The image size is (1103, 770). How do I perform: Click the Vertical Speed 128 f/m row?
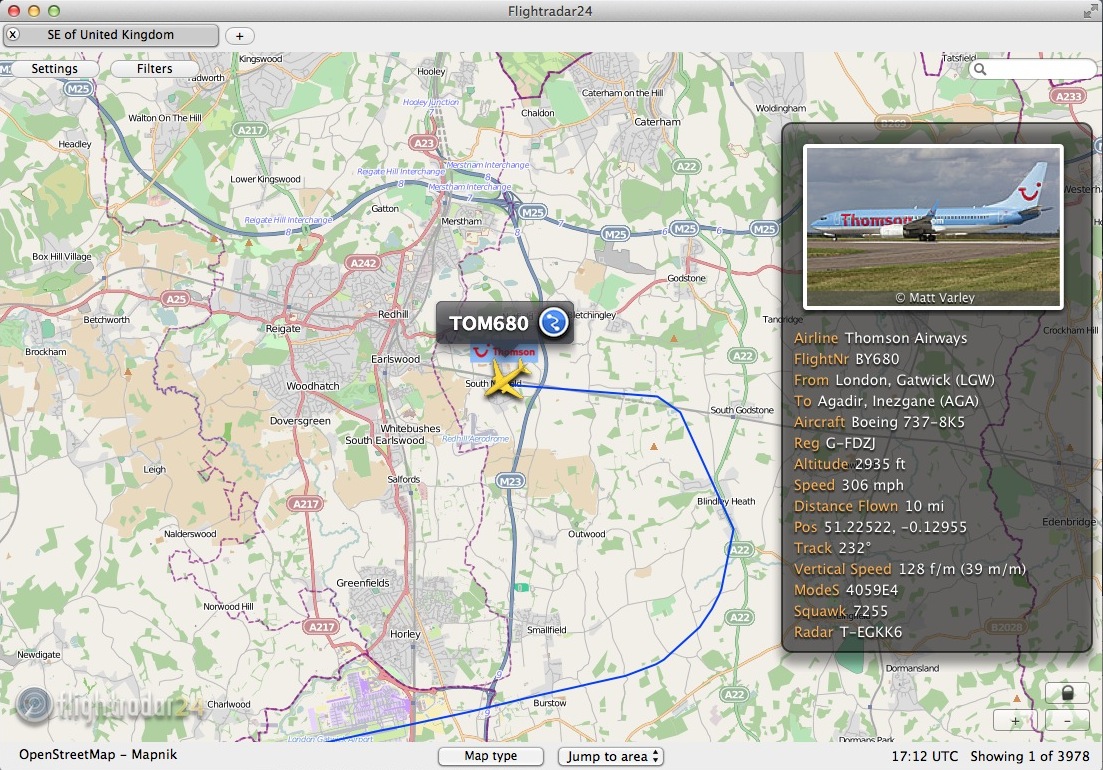coord(910,570)
